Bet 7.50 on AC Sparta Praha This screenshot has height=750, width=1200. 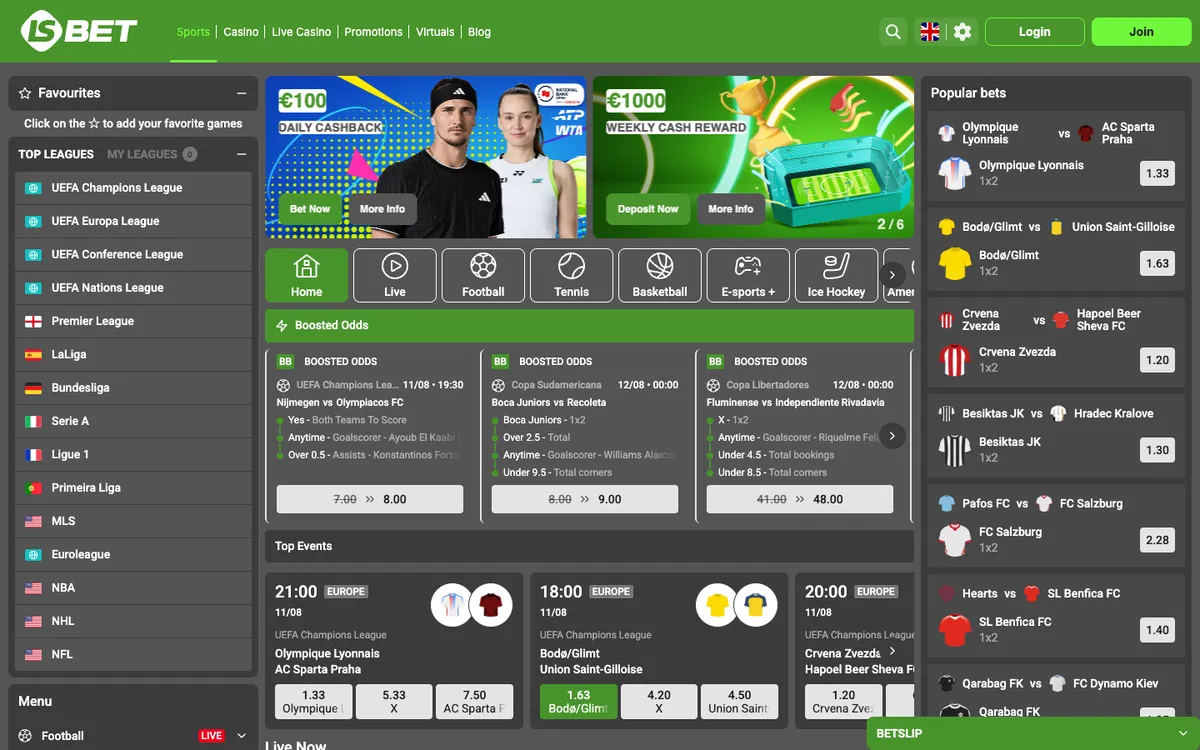click(474, 701)
